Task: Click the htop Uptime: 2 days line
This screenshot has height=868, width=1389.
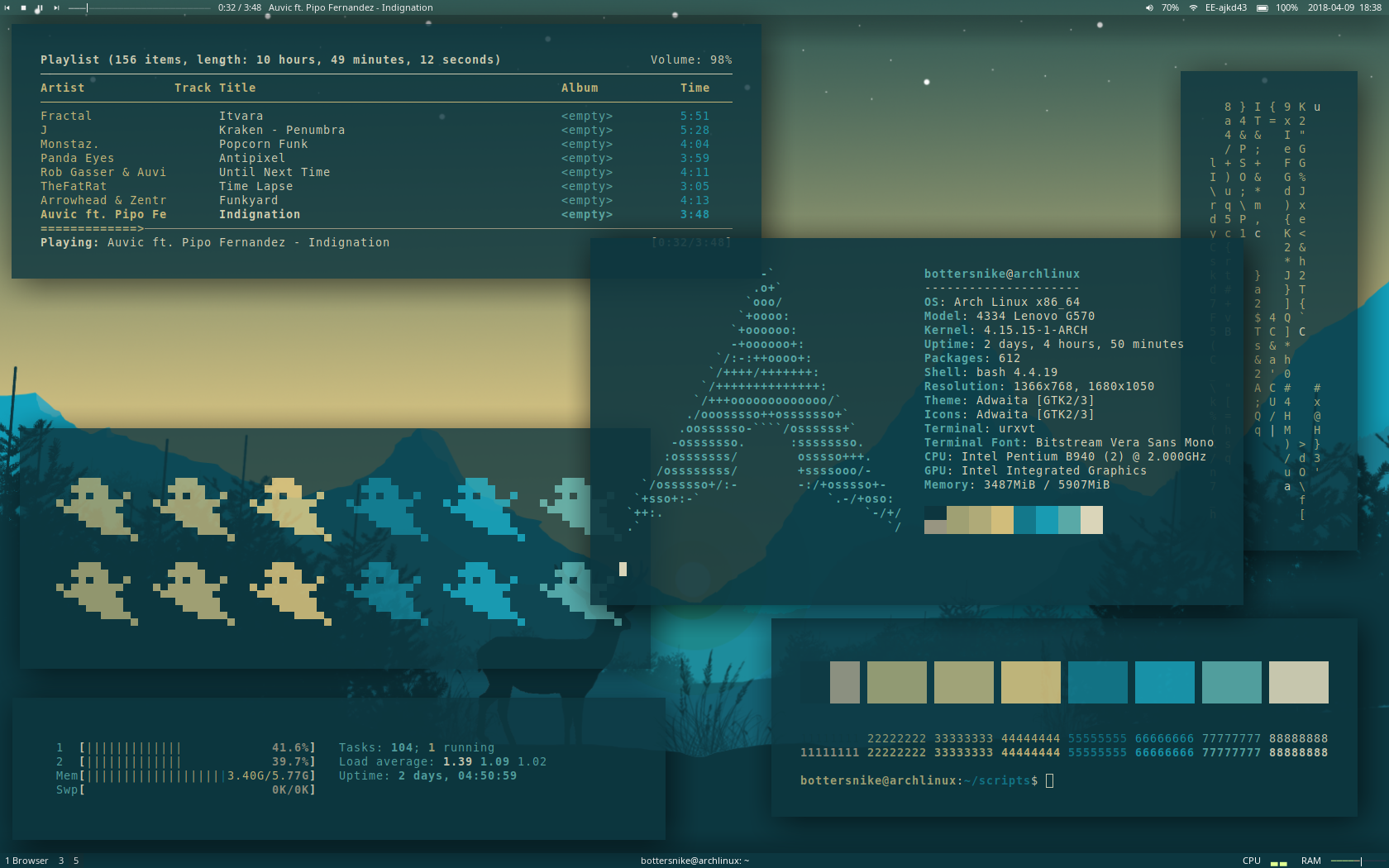Action: 427,775
